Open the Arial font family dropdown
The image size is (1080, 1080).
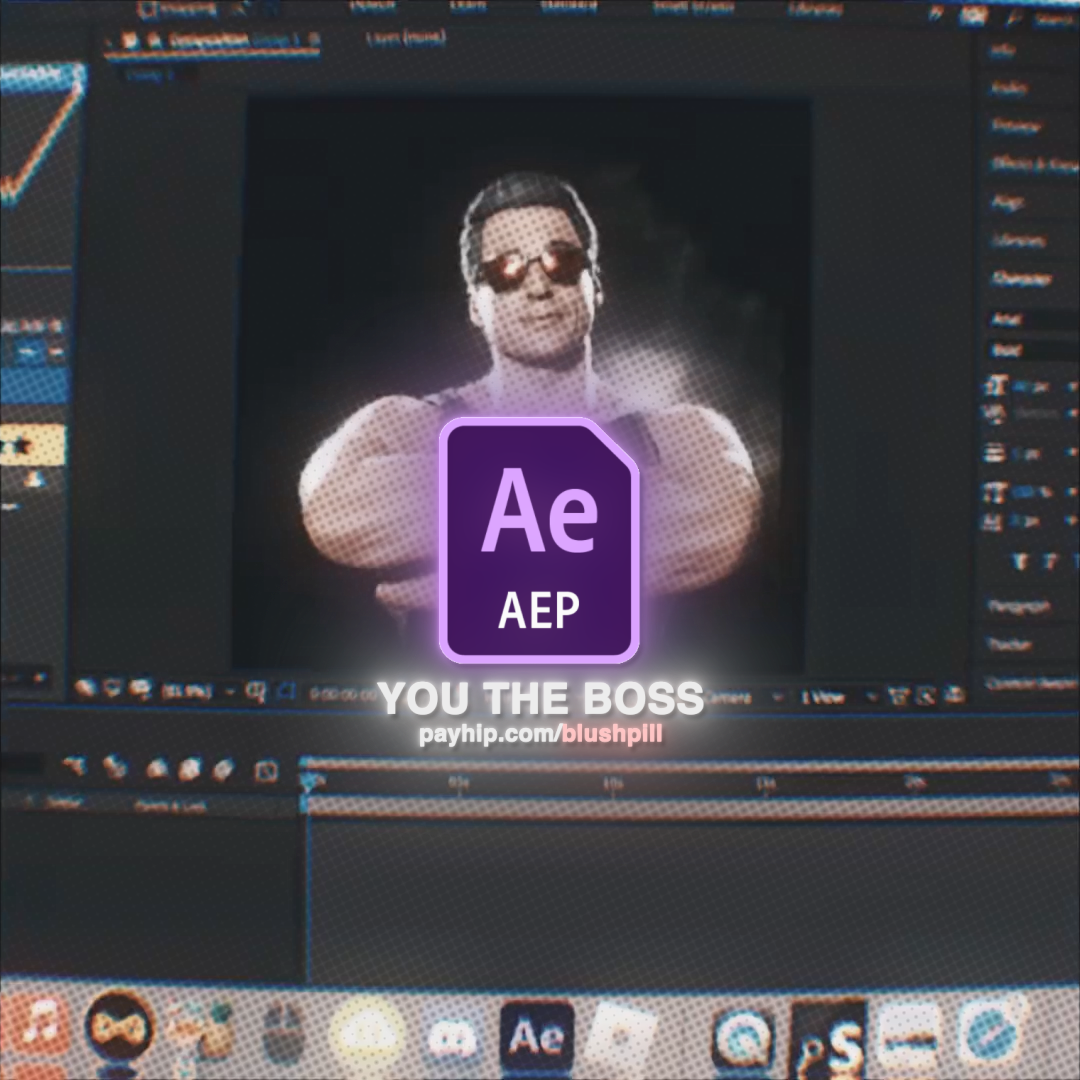pos(1035,319)
